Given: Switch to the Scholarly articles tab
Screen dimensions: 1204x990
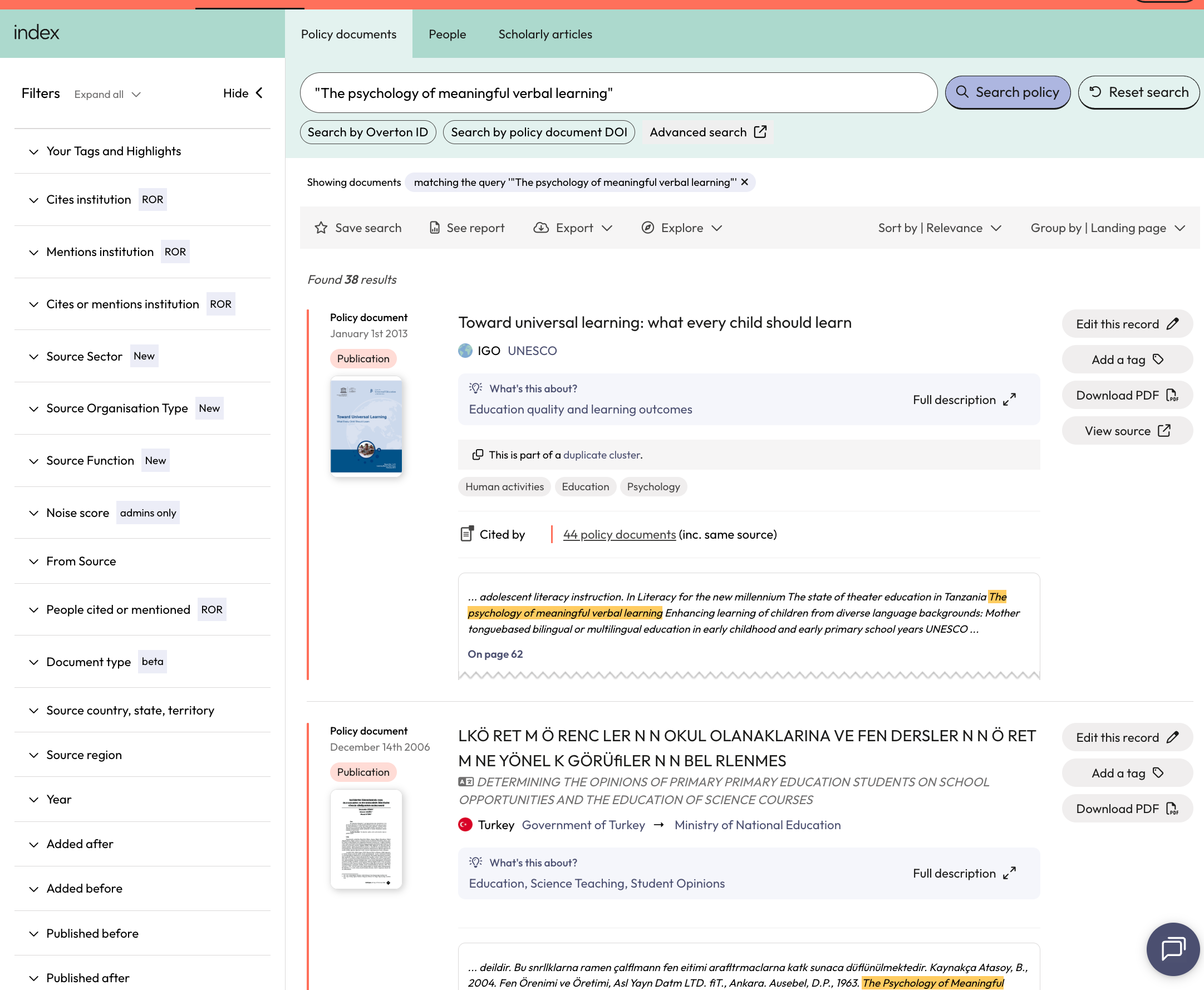Looking at the screenshot, I should [546, 34].
